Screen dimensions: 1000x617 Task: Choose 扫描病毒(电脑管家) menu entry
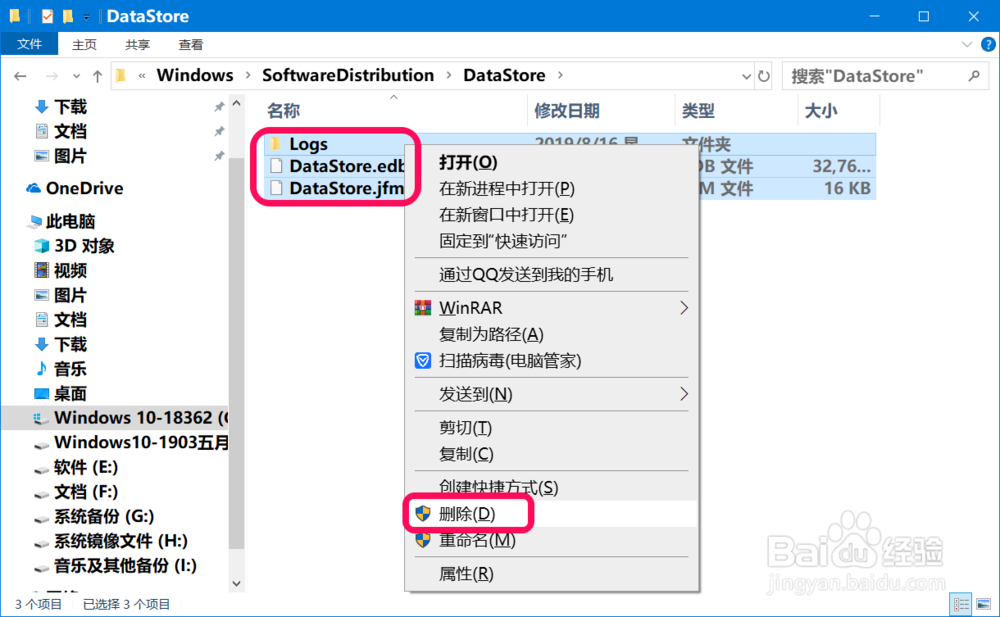552,361
